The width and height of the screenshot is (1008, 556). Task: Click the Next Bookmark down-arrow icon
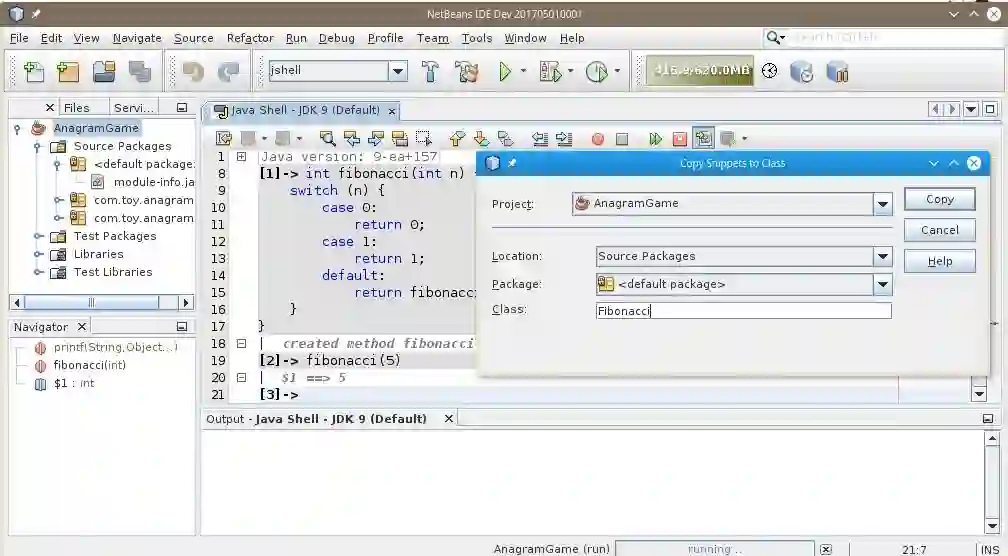tap(482, 138)
